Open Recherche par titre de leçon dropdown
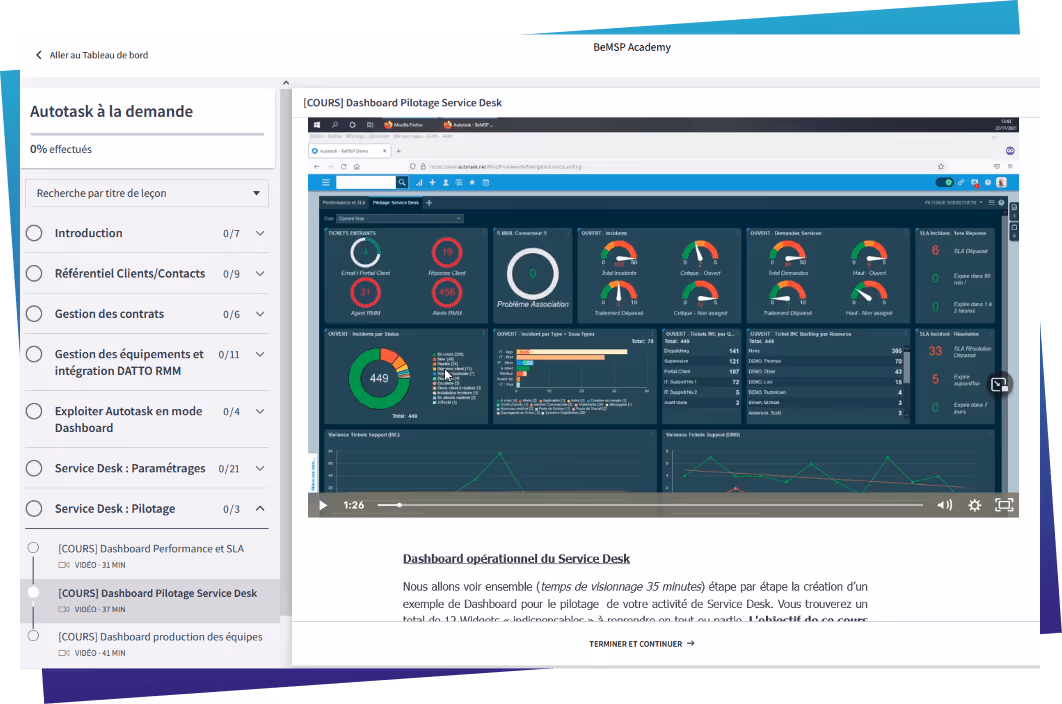Screen dimensions: 1062x704 pos(147,193)
